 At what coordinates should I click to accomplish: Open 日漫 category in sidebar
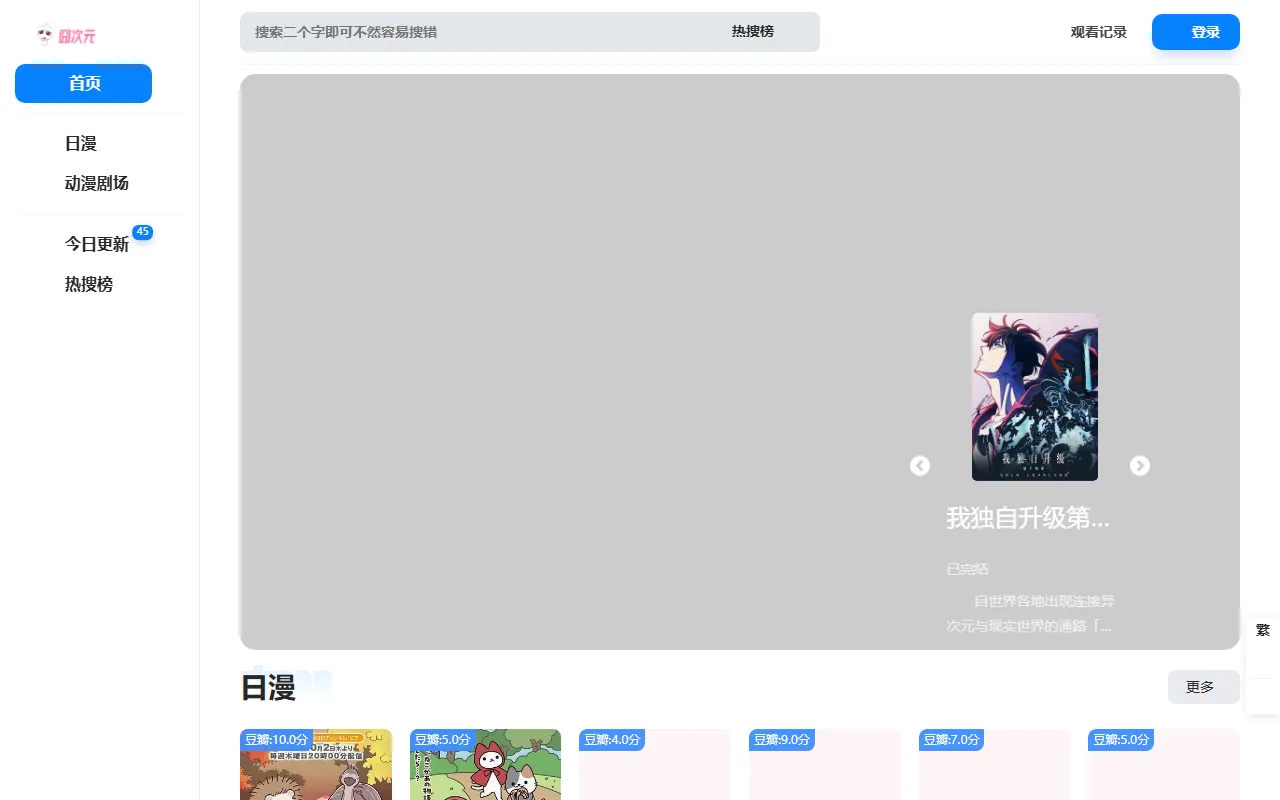pos(81,144)
